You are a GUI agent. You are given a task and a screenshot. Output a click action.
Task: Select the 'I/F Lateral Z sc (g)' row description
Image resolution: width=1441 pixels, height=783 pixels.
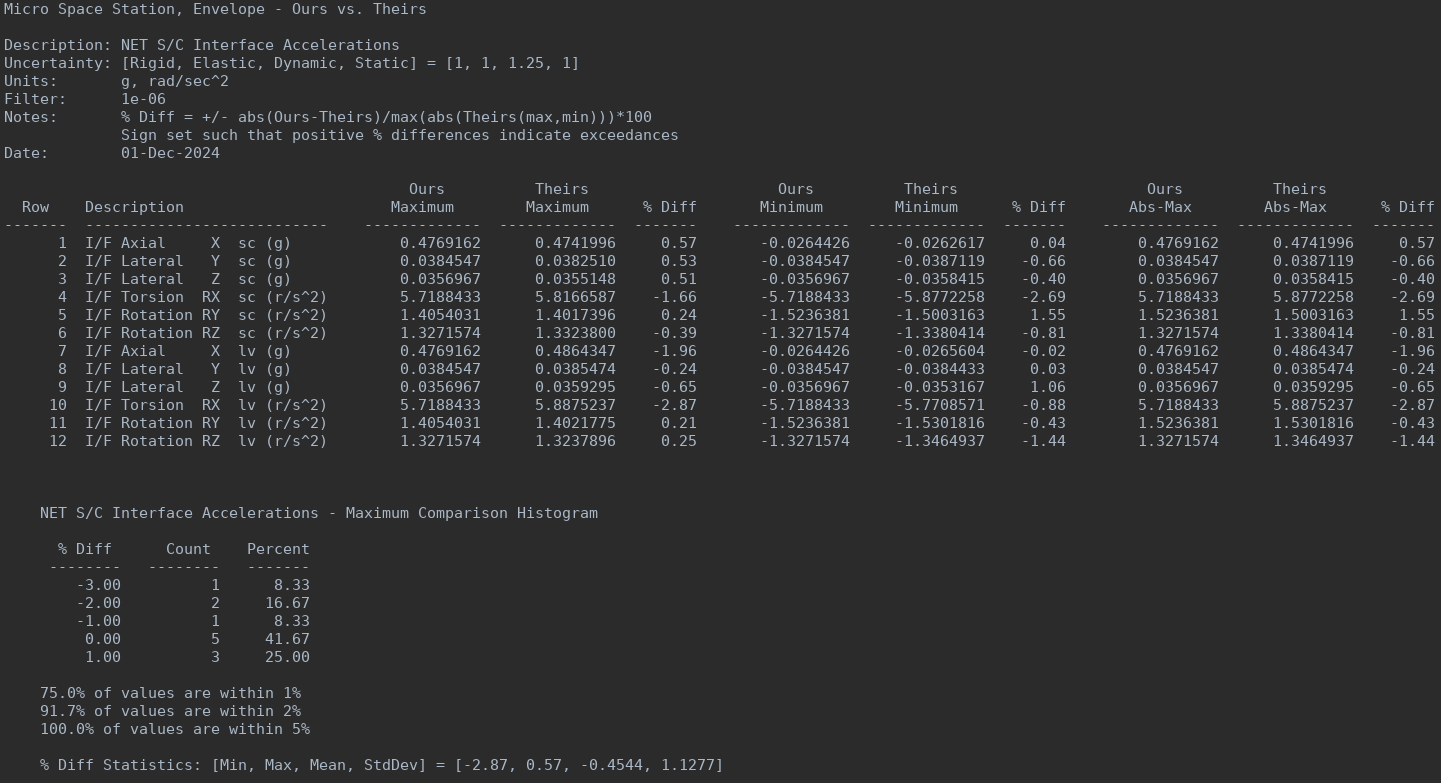click(188, 279)
